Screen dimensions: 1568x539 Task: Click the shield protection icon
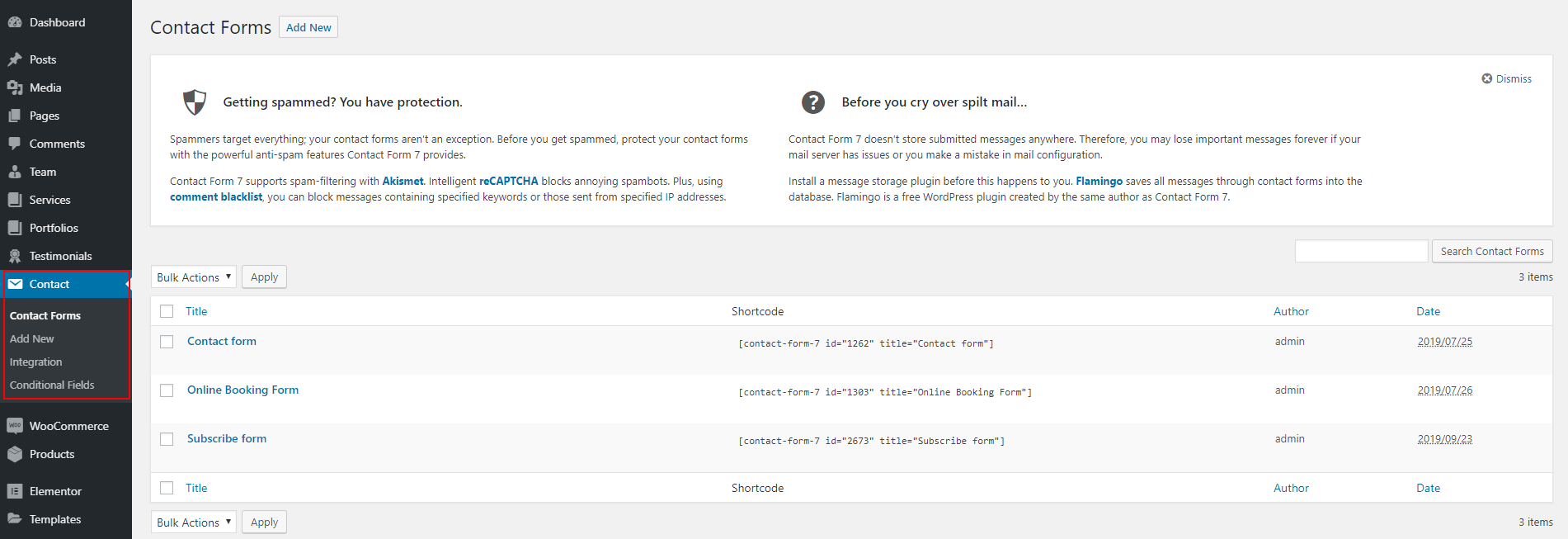click(195, 102)
